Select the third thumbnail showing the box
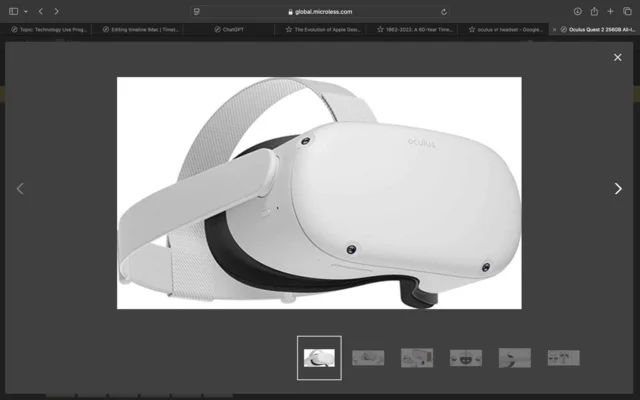 417,358
